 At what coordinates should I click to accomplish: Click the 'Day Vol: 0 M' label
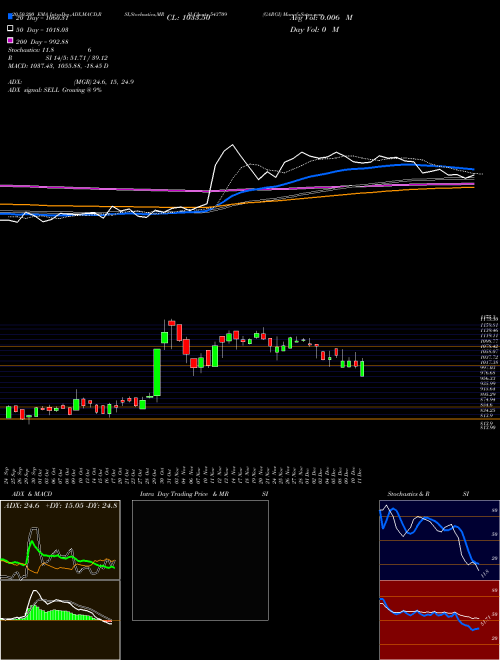click(314, 29)
